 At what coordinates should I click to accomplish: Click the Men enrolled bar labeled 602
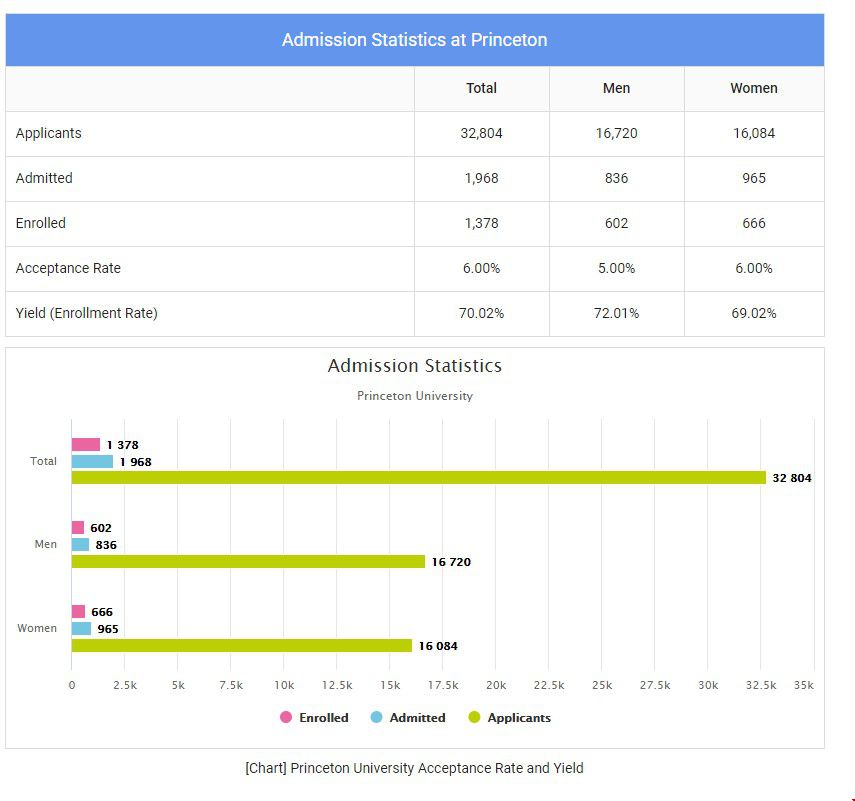pos(78,527)
